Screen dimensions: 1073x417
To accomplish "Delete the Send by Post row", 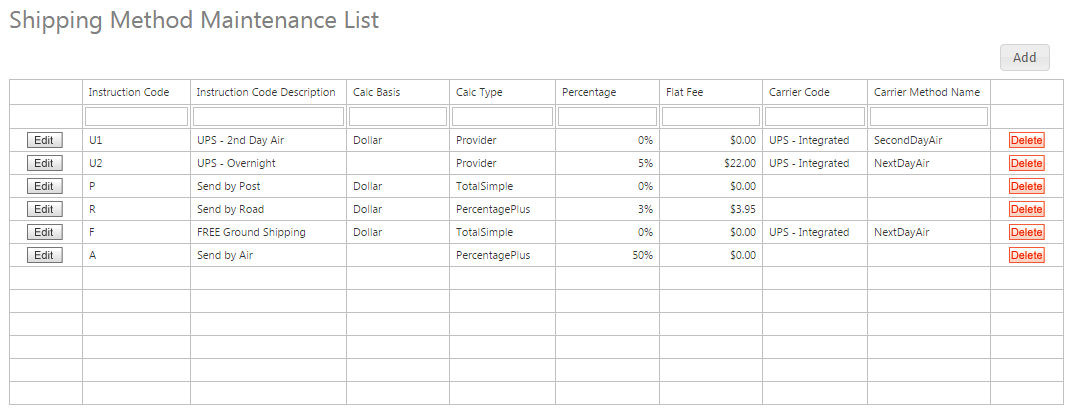I will point(1026,186).
